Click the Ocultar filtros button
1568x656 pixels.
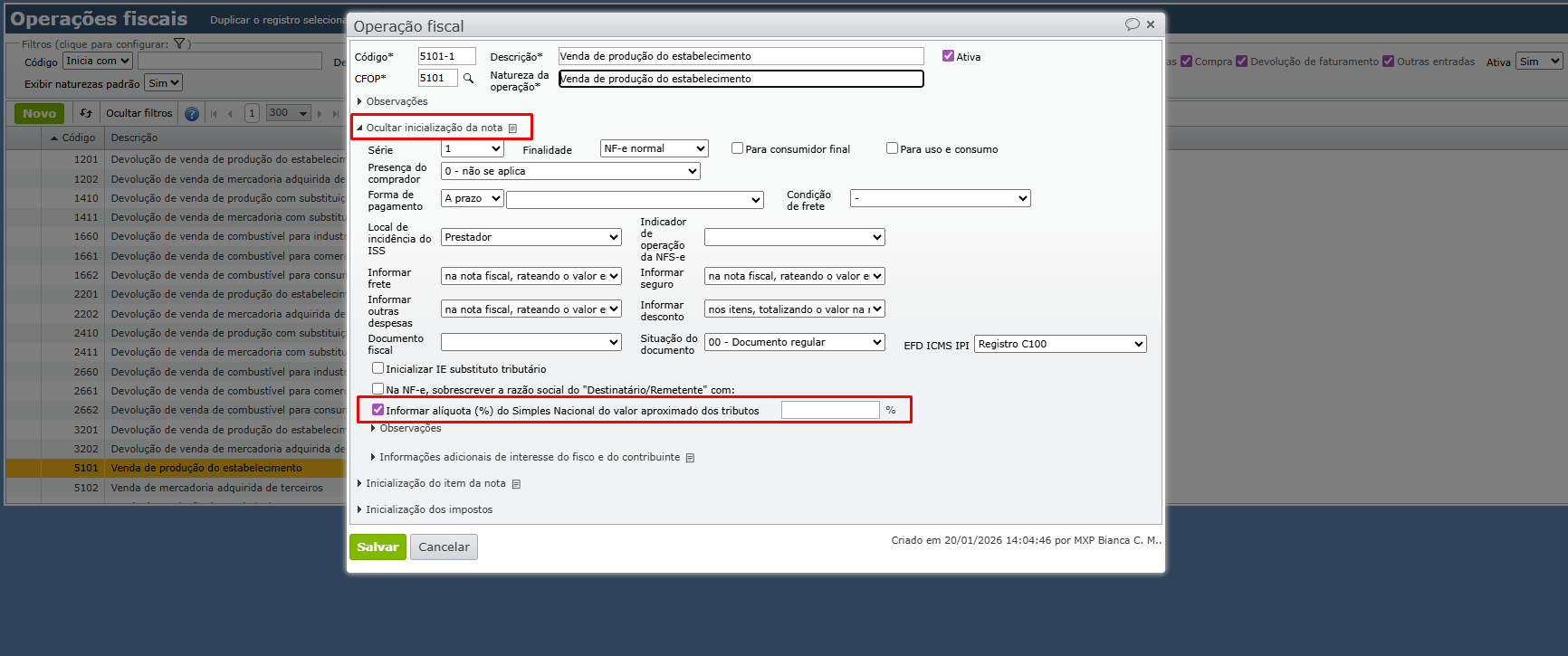139,113
